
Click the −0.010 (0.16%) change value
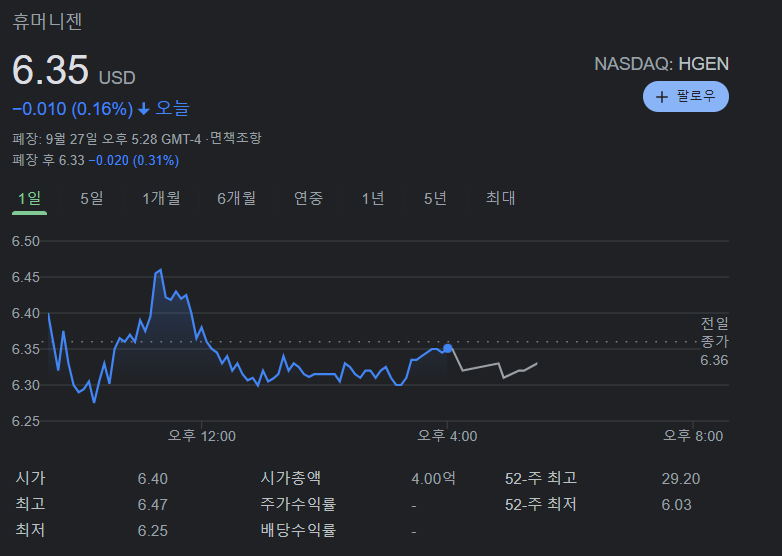click(x=72, y=109)
